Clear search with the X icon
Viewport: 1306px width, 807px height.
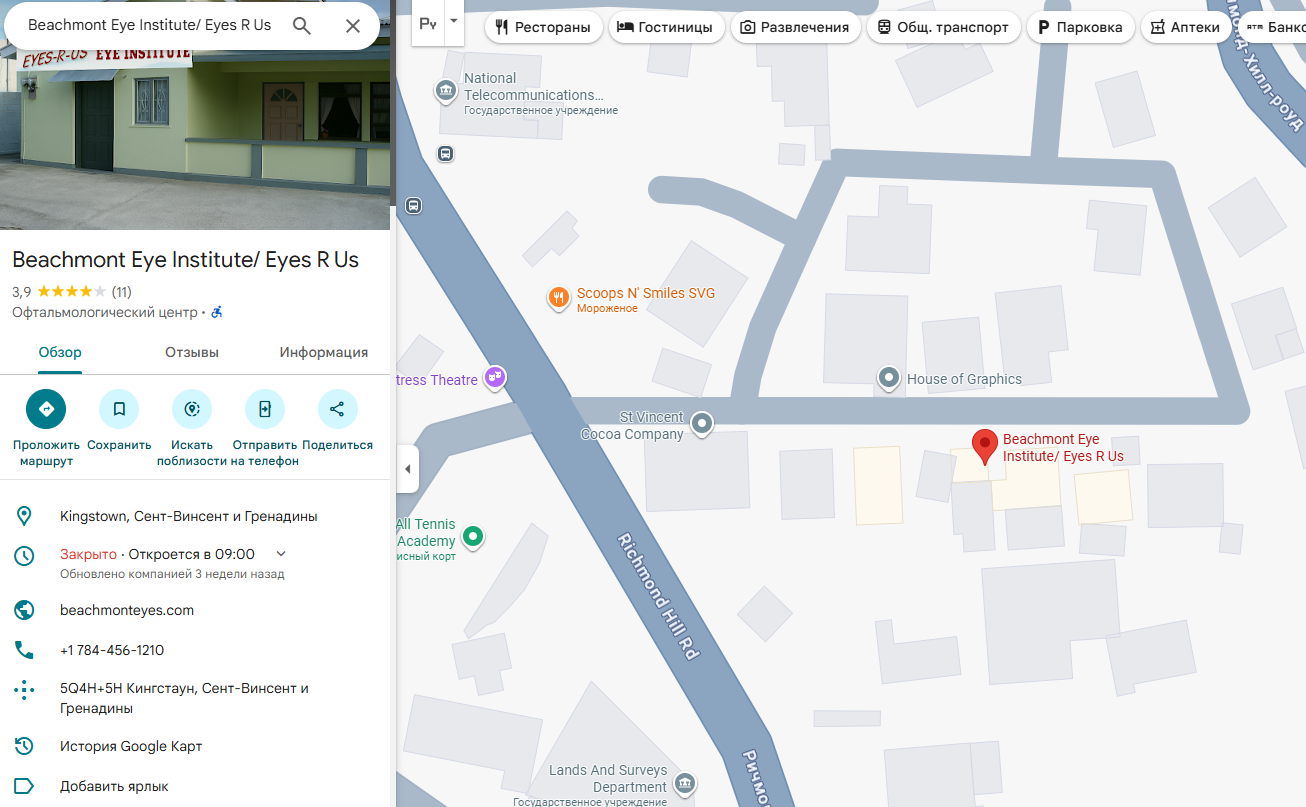[352, 26]
